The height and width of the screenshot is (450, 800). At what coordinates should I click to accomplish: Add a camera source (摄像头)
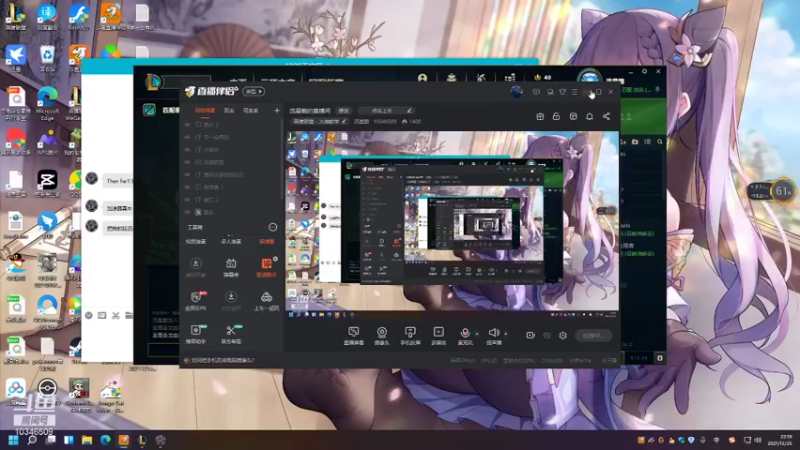click(x=382, y=336)
